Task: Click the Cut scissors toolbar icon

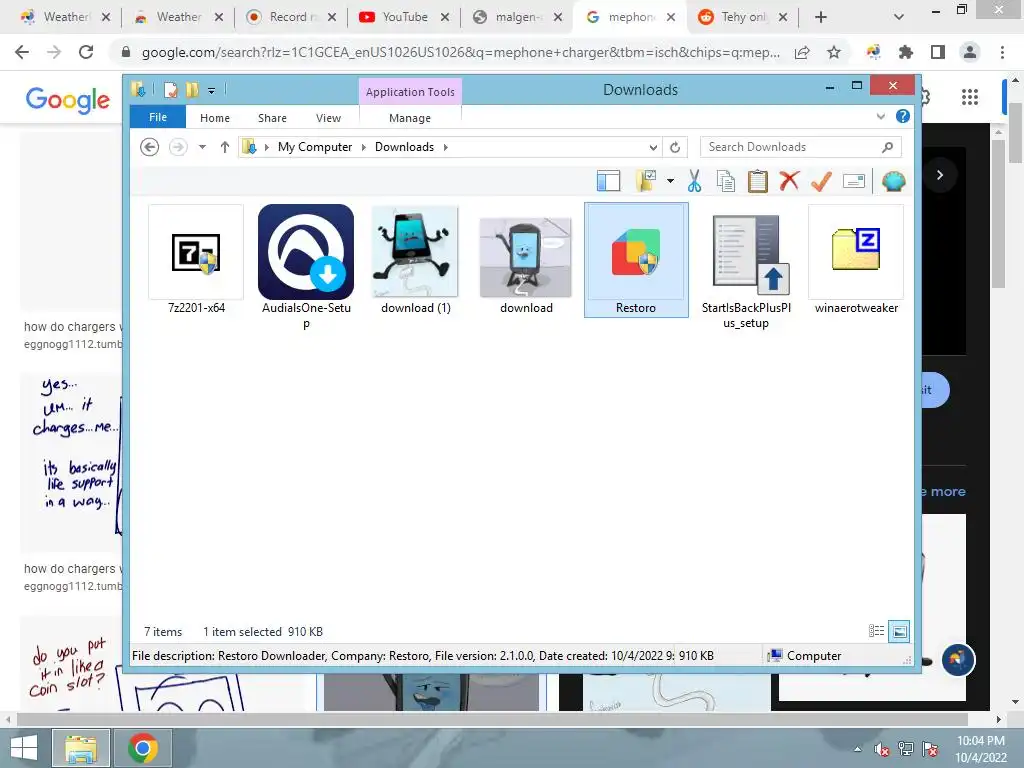Action: point(694,181)
